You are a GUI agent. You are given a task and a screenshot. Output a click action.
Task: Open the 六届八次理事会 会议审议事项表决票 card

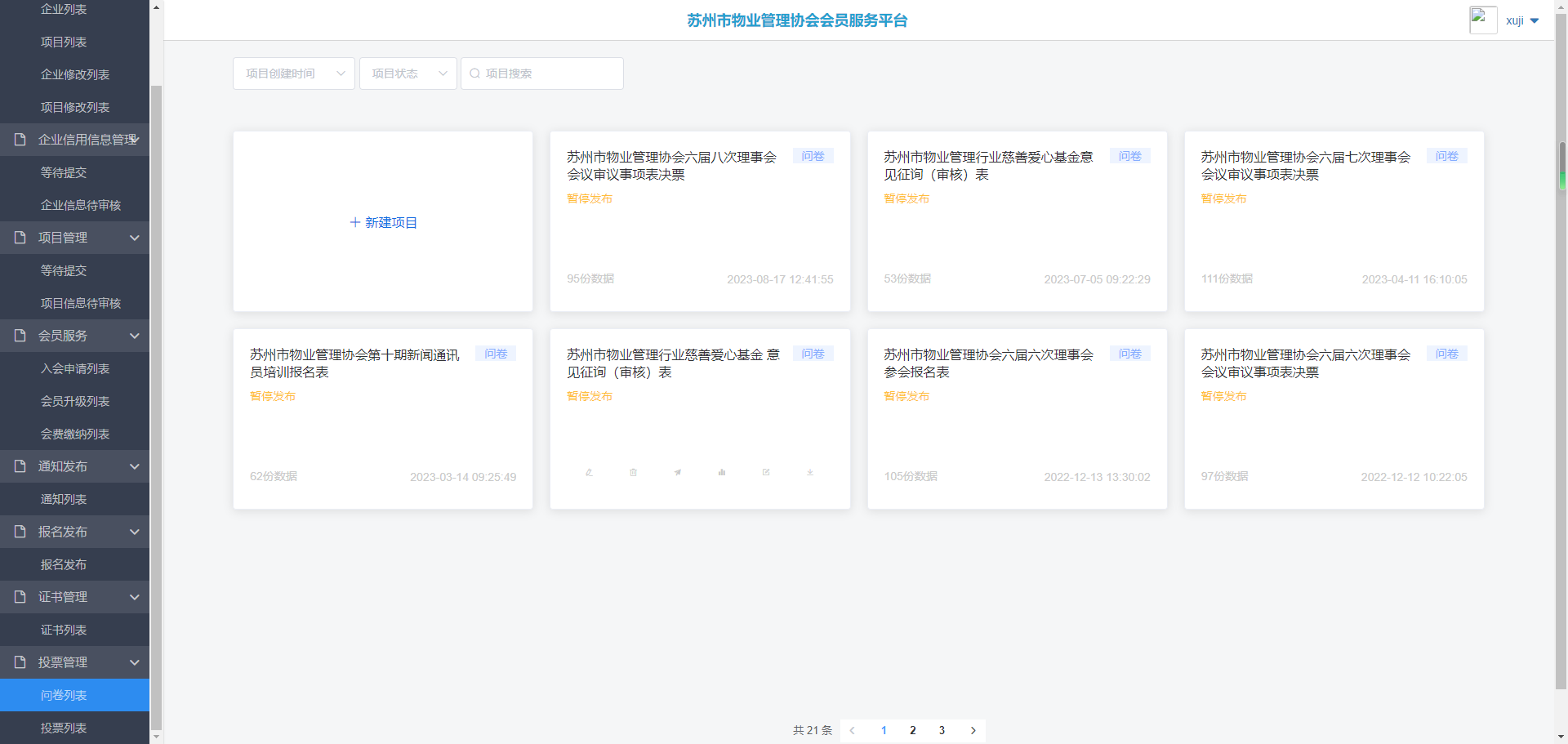[700, 221]
